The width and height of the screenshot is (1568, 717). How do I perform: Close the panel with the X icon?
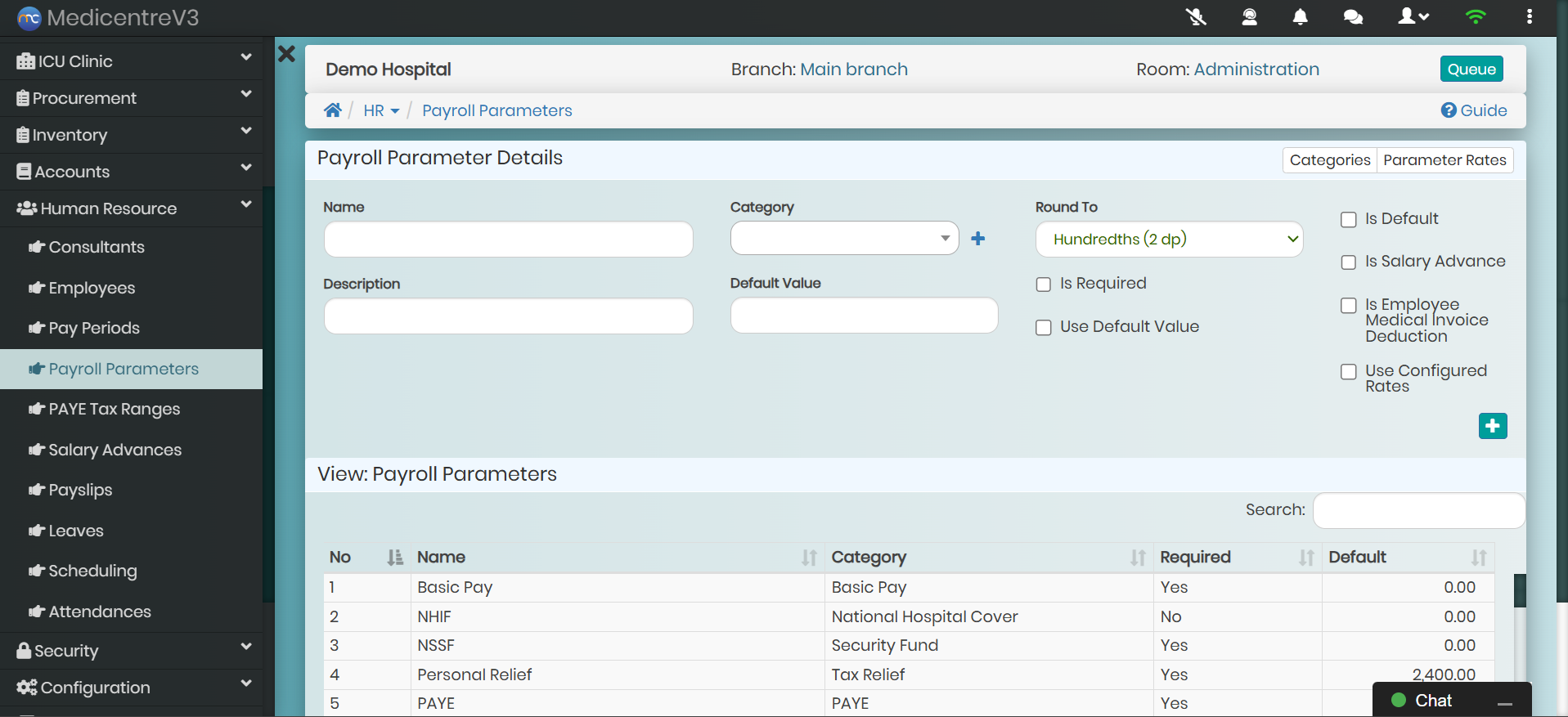pos(286,54)
